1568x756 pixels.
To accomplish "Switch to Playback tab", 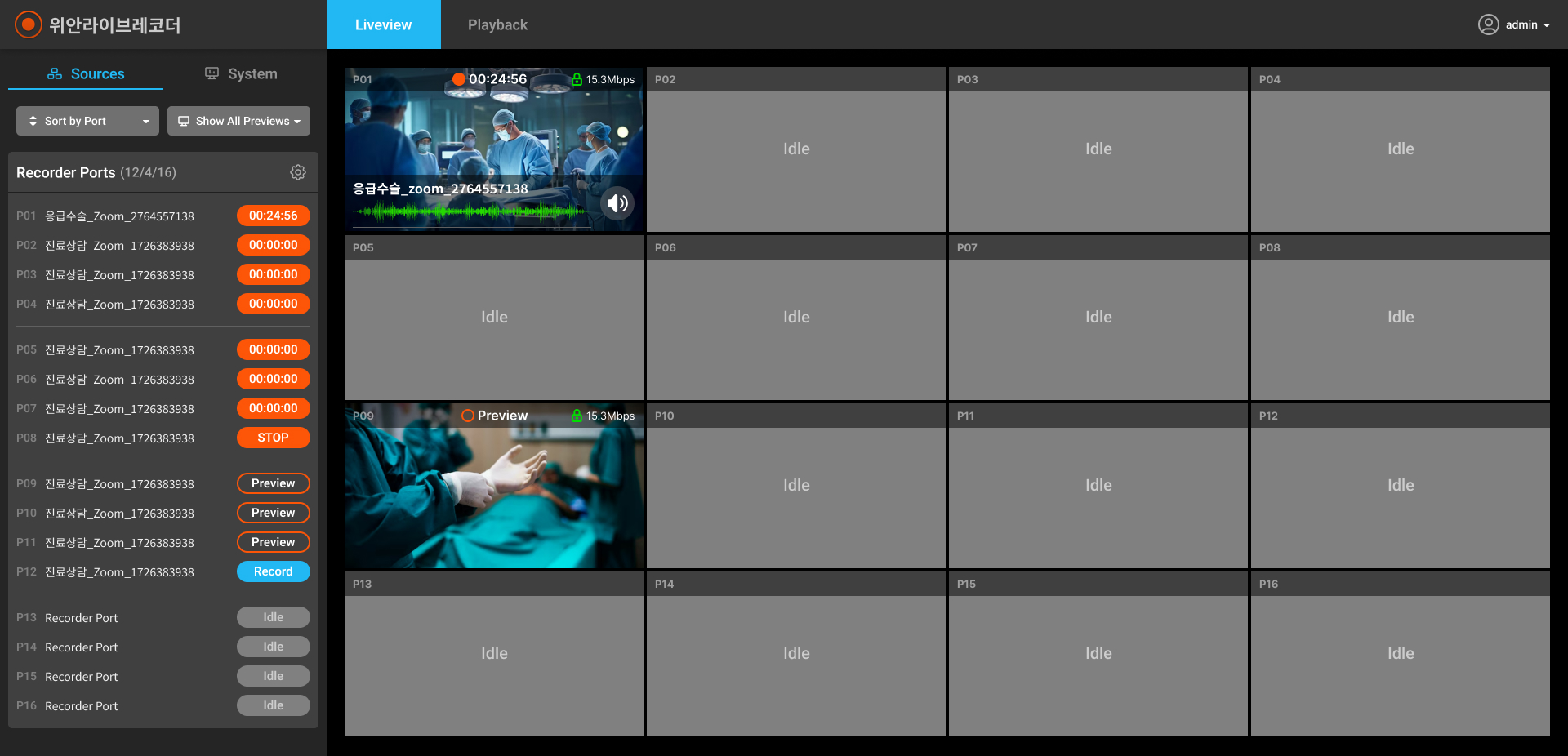I will point(497,24).
